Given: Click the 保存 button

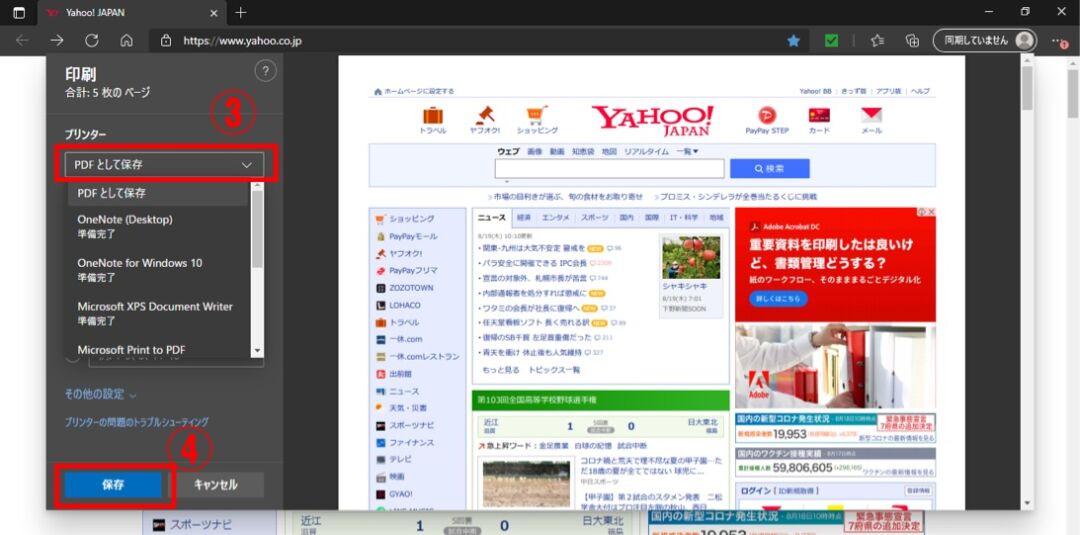Looking at the screenshot, I should (113, 485).
